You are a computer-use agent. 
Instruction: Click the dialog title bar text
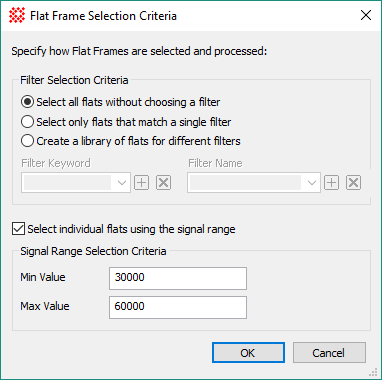103,16
